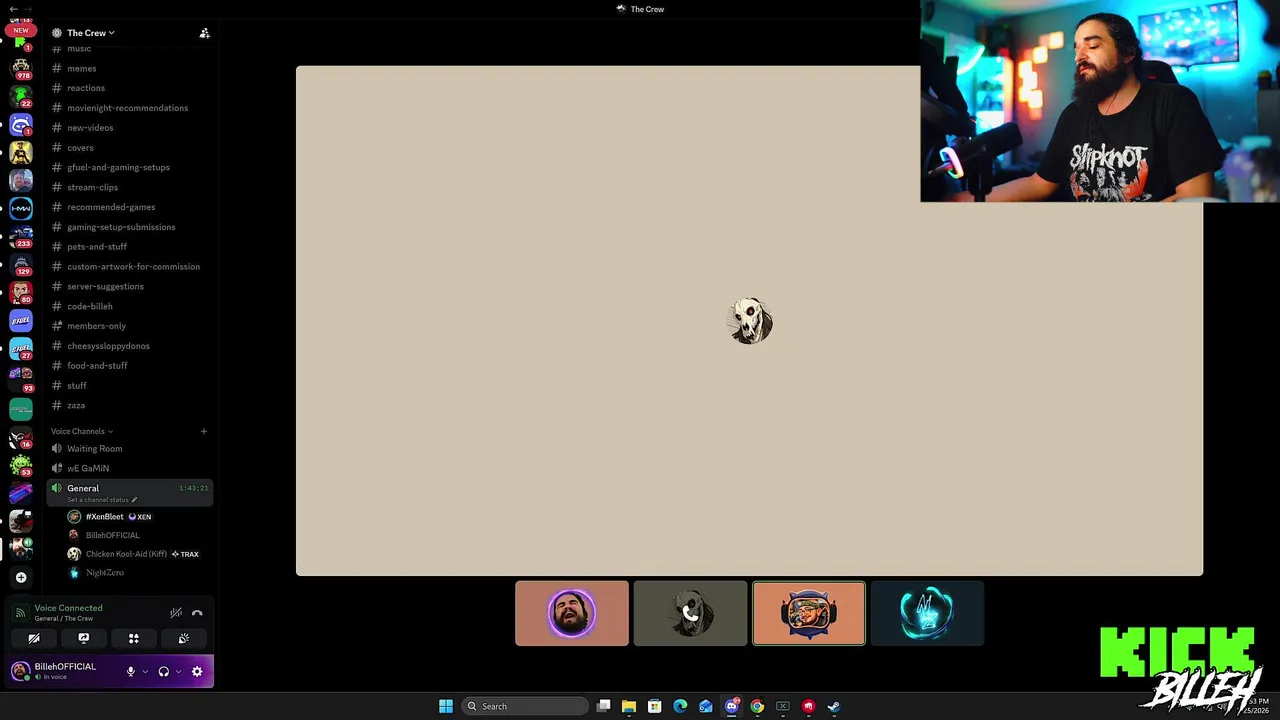The width and height of the screenshot is (1280, 720).
Task: Open the pets-and-stuff channel
Action: click(x=130, y=247)
